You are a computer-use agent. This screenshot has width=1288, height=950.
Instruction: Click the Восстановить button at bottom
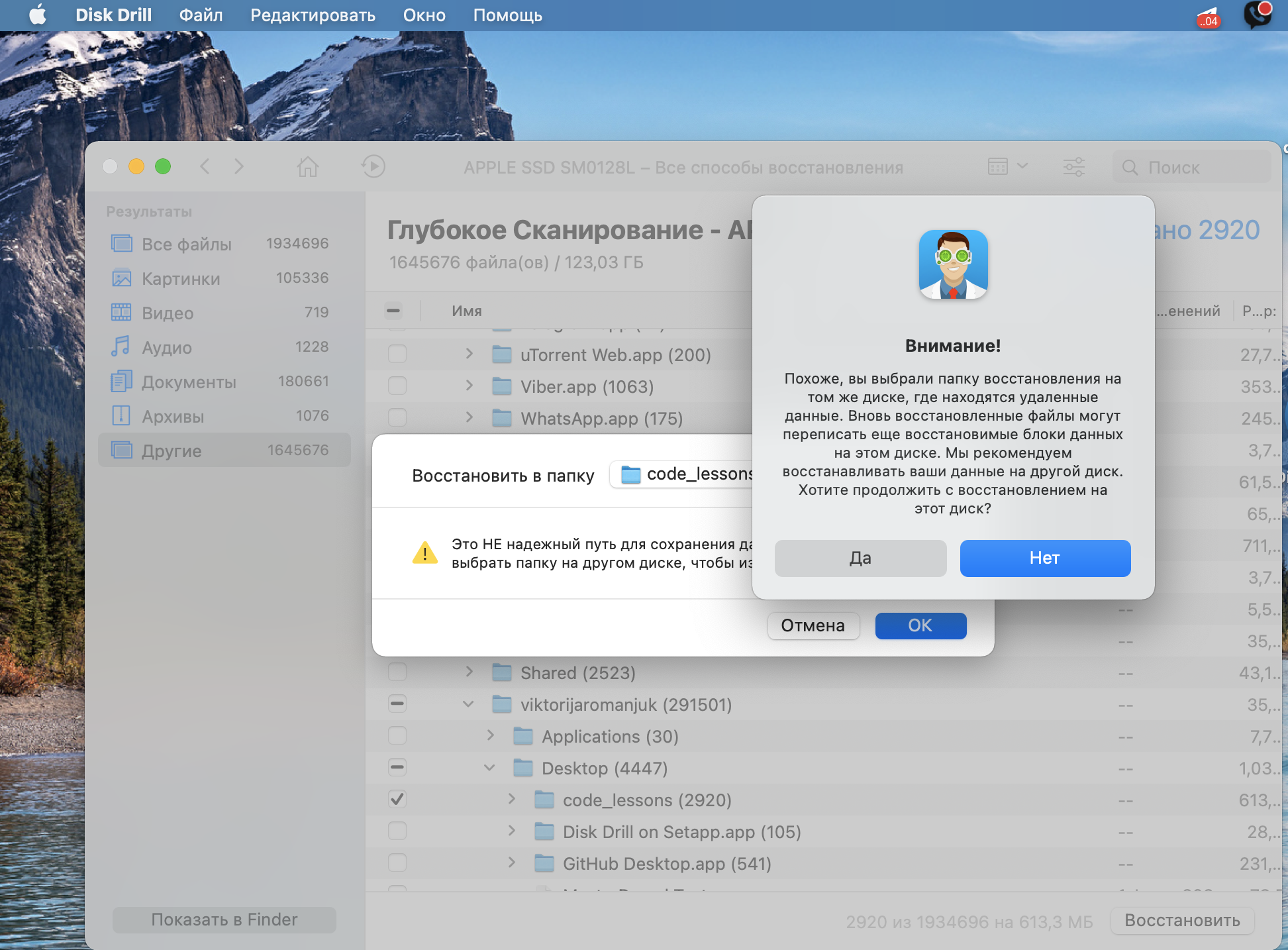click(1182, 920)
